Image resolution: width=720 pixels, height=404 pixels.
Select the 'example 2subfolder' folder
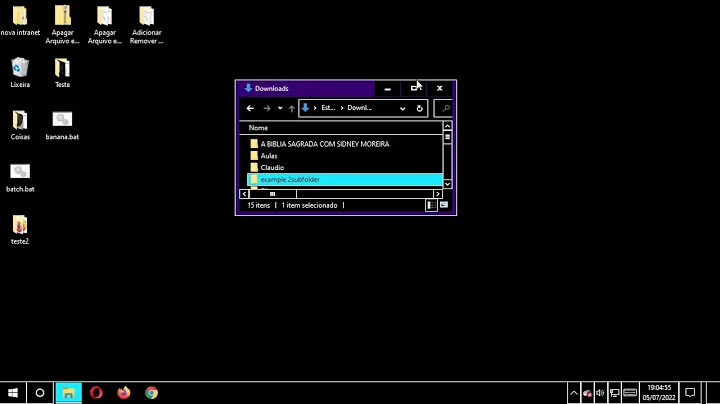point(345,180)
